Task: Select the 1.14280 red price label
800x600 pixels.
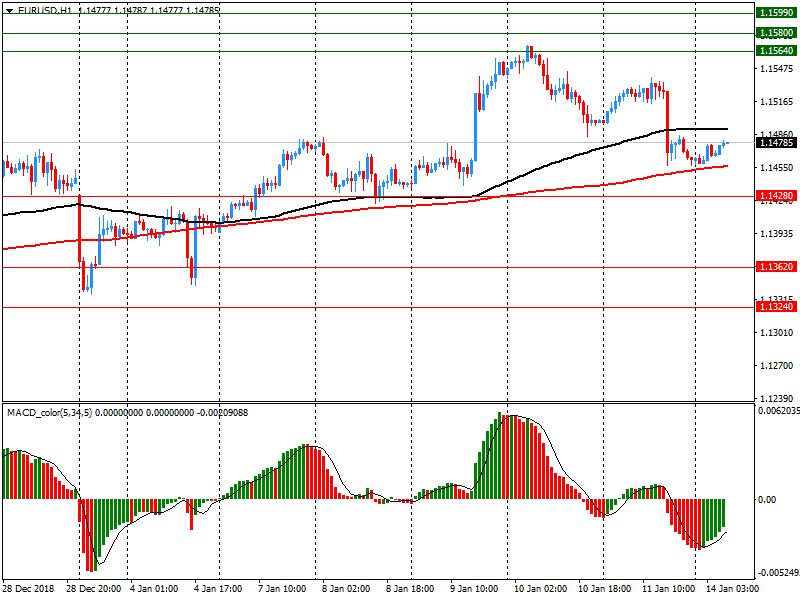Action: click(776, 196)
